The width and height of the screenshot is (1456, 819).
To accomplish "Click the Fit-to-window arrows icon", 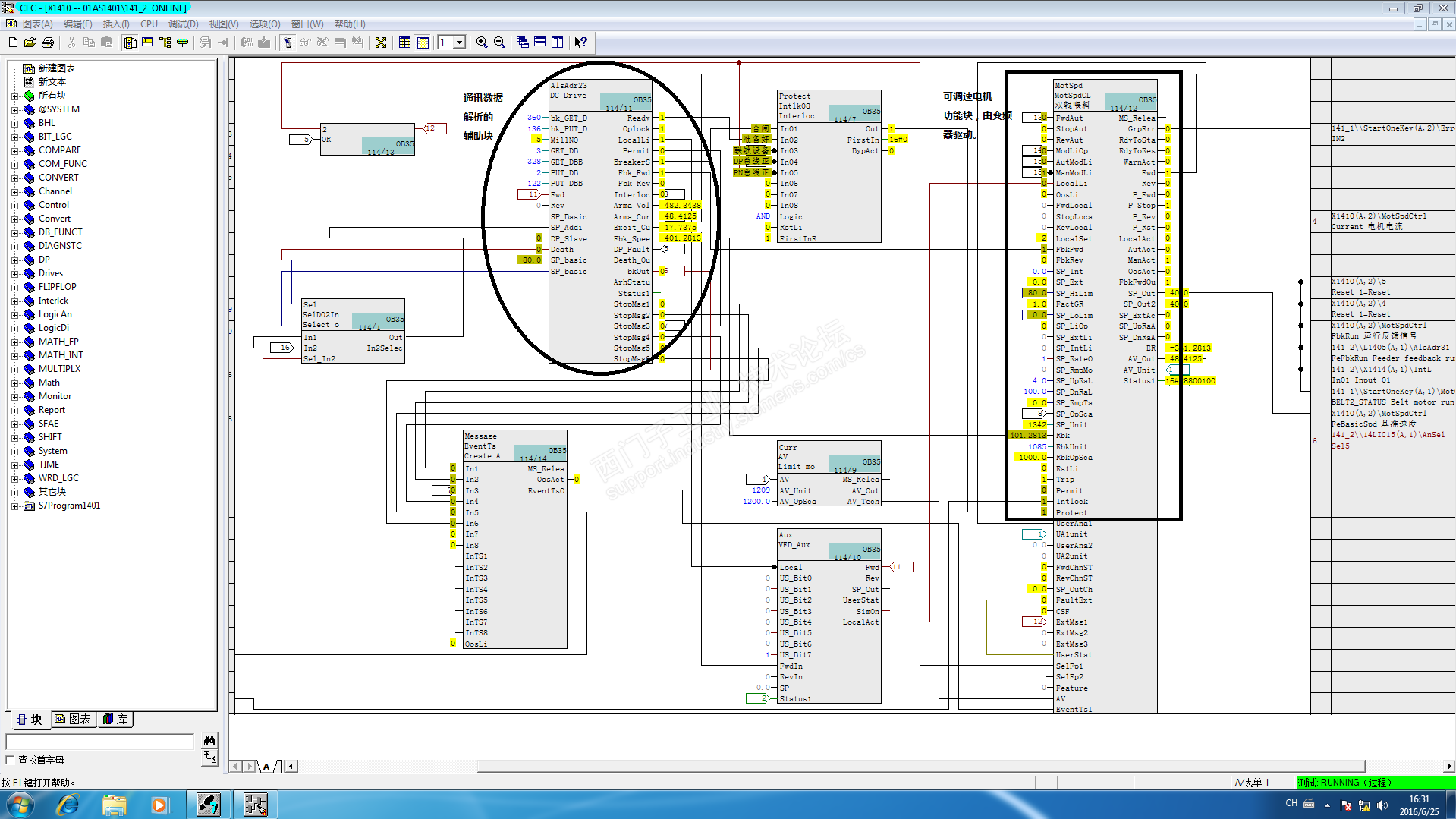I will [x=381, y=43].
